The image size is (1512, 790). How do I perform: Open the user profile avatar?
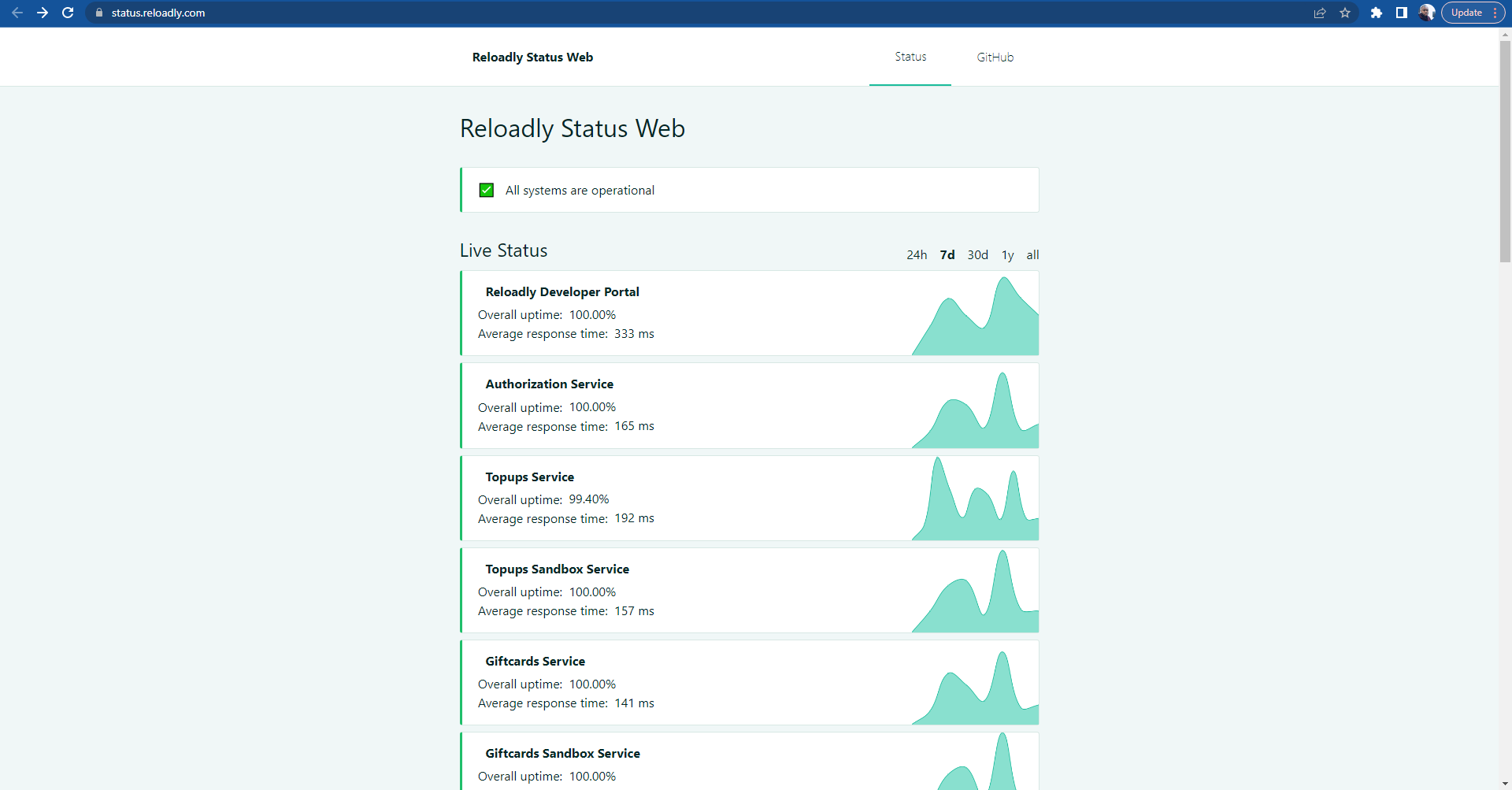(1427, 13)
